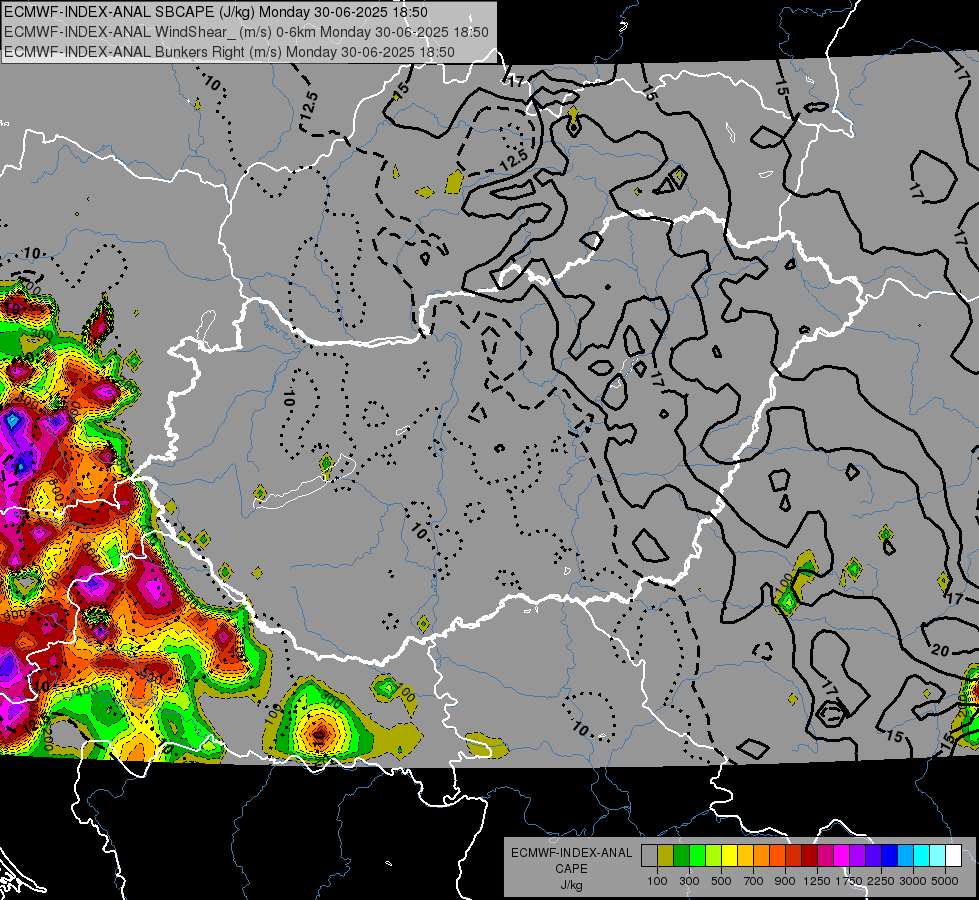The width and height of the screenshot is (979, 900).
Task: Click the WindShear 0-6km title line
Action: pos(246,32)
